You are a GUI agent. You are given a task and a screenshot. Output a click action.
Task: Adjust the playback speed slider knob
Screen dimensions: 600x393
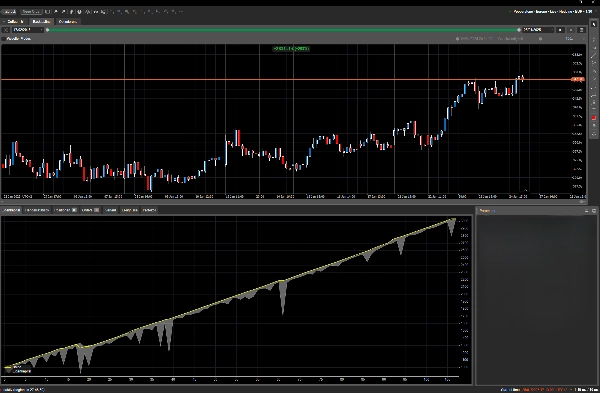coord(540,39)
